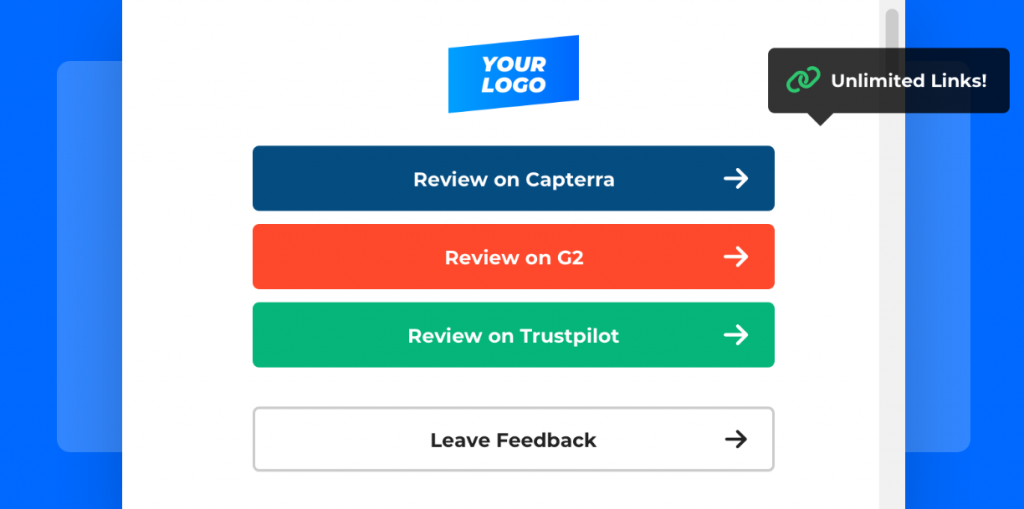Select the faded card on the left
The height and width of the screenshot is (509, 1024).
click(x=89, y=256)
